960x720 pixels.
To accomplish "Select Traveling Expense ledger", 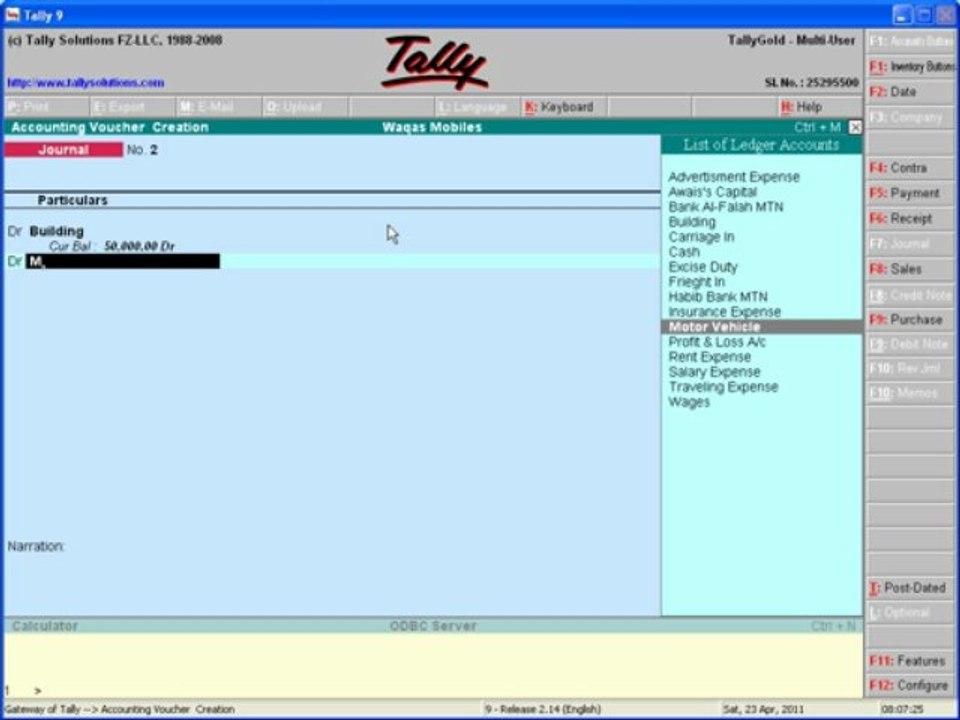I will (x=723, y=387).
